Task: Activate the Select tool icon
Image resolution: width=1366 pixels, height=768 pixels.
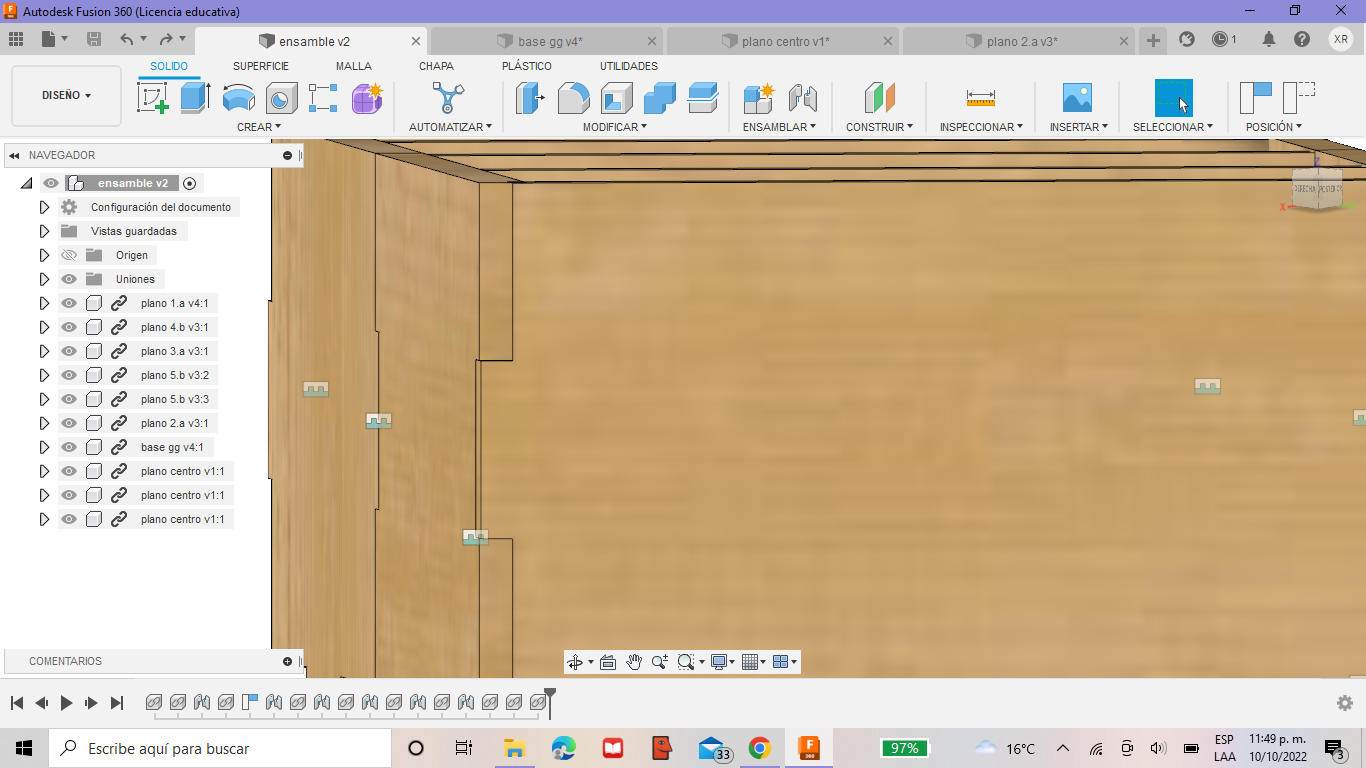Action: [1174, 98]
